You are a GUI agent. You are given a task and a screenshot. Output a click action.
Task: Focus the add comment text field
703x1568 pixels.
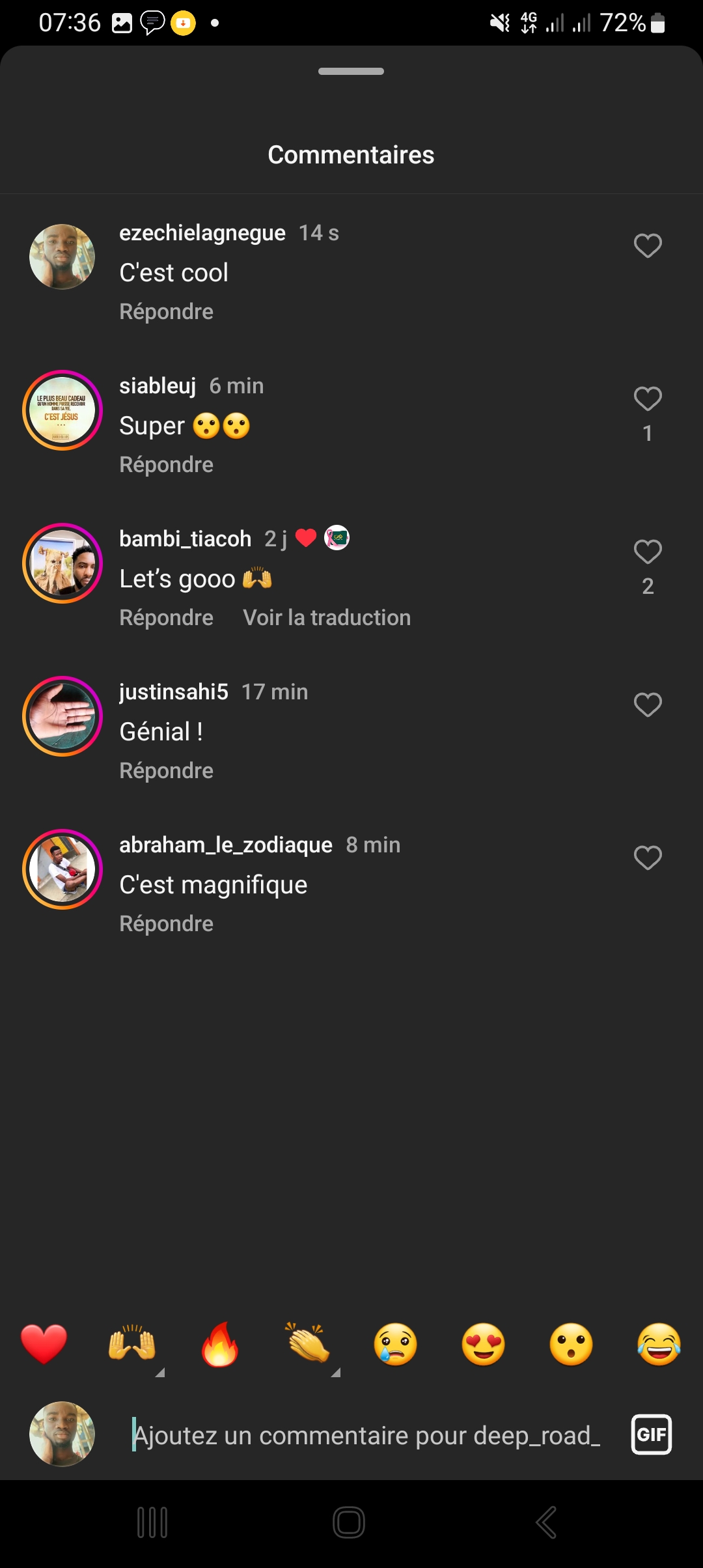pyautogui.click(x=366, y=1435)
